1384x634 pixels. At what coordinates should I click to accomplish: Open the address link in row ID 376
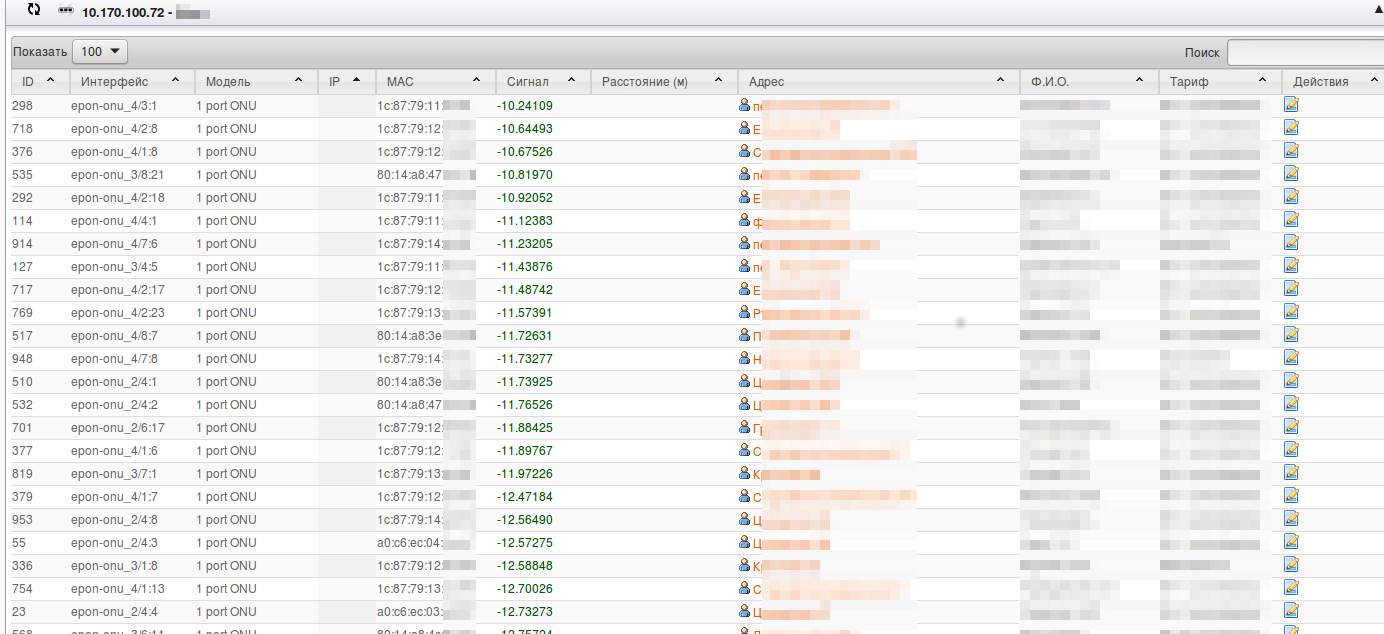coord(834,152)
